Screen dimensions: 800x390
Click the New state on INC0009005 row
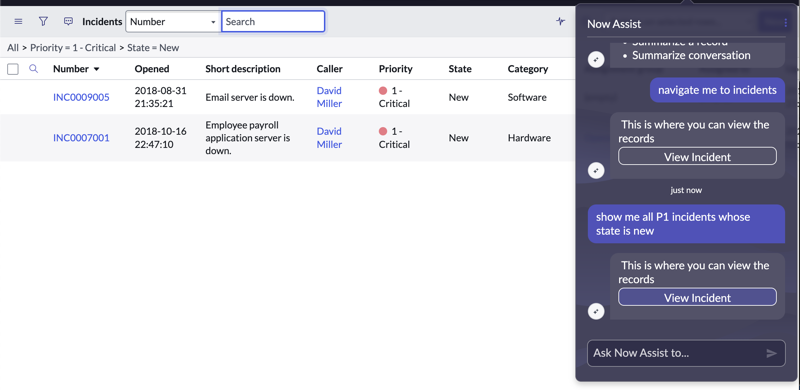coord(459,97)
